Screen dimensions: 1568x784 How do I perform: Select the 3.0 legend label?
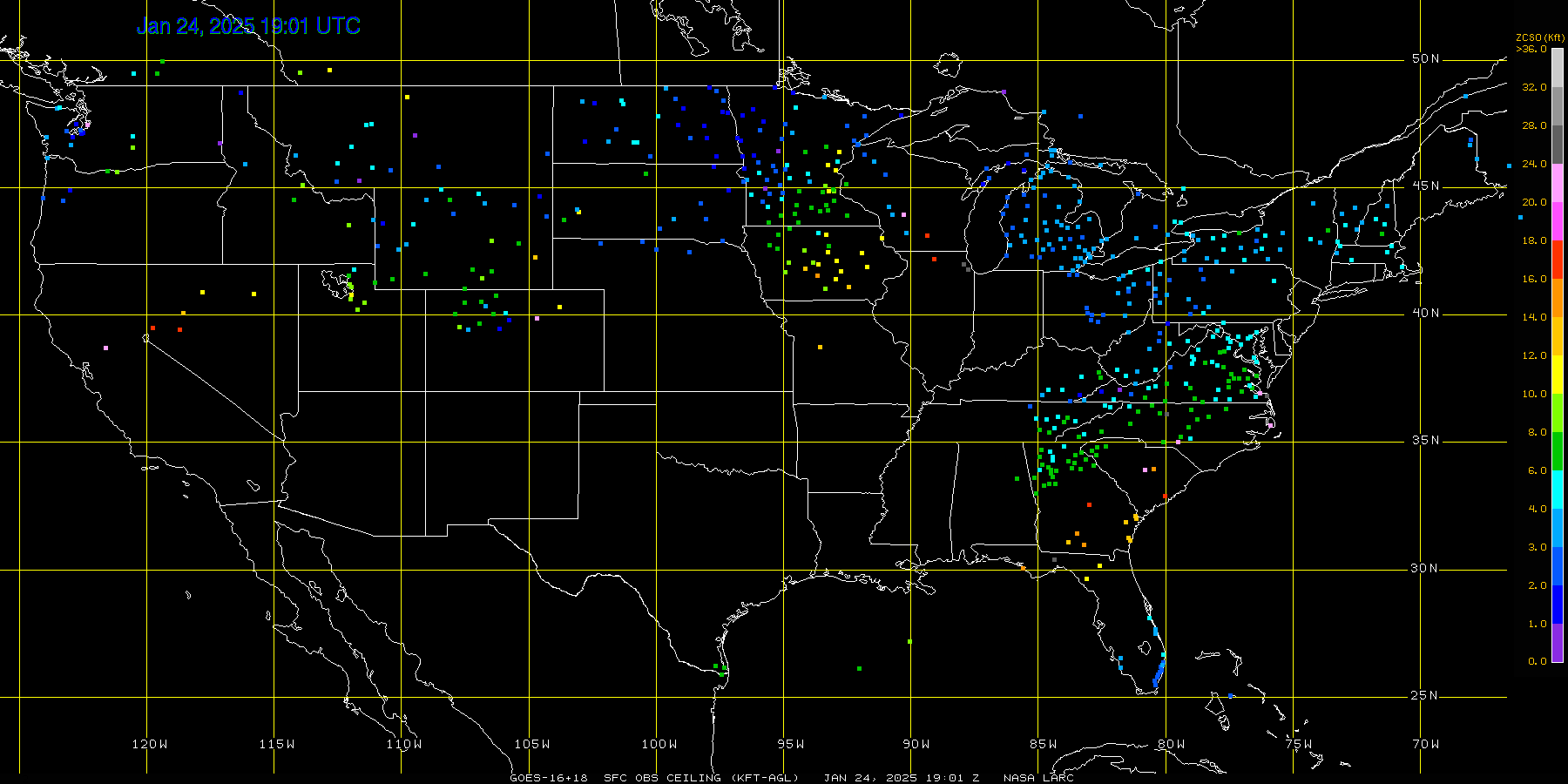pyautogui.click(x=1538, y=547)
